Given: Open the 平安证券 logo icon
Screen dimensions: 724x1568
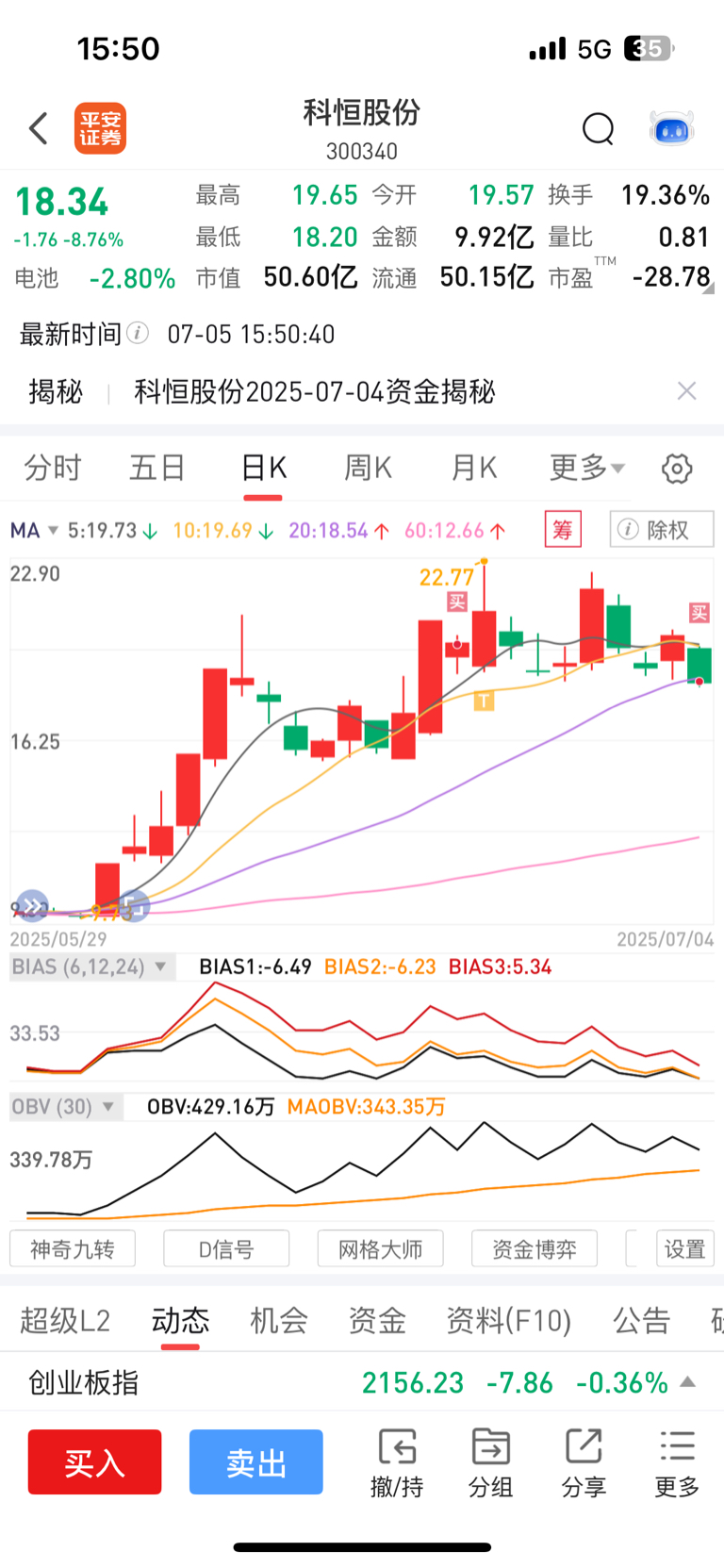Looking at the screenshot, I should (100, 128).
